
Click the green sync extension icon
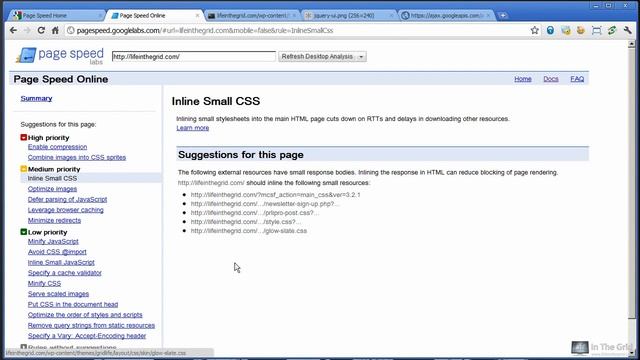click(x=611, y=30)
